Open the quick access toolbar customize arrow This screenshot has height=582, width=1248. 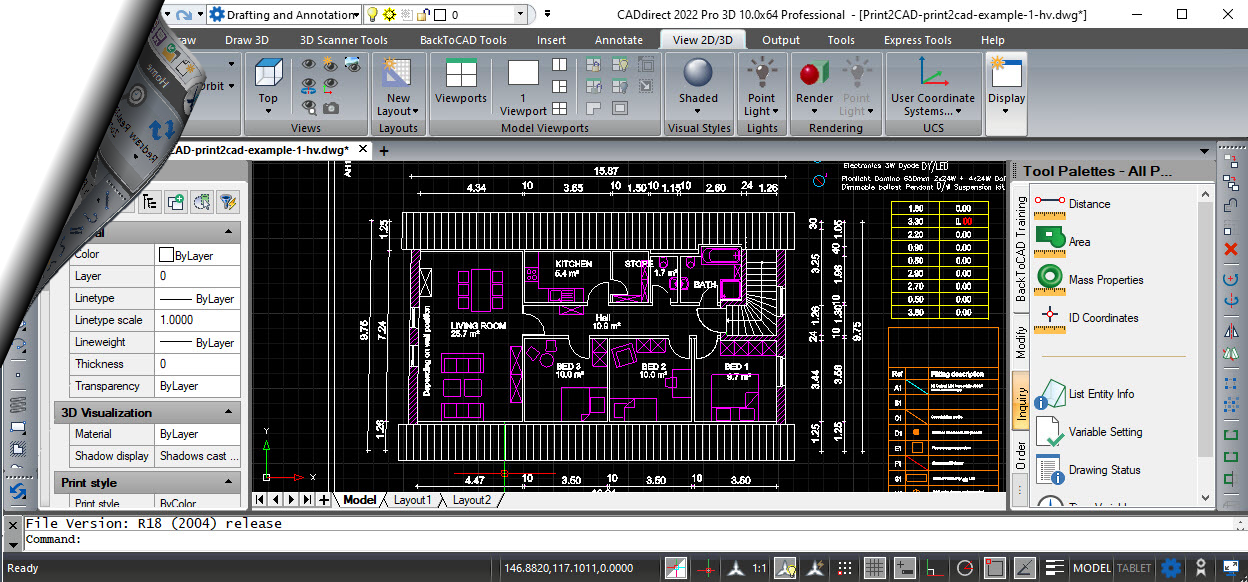[546, 15]
